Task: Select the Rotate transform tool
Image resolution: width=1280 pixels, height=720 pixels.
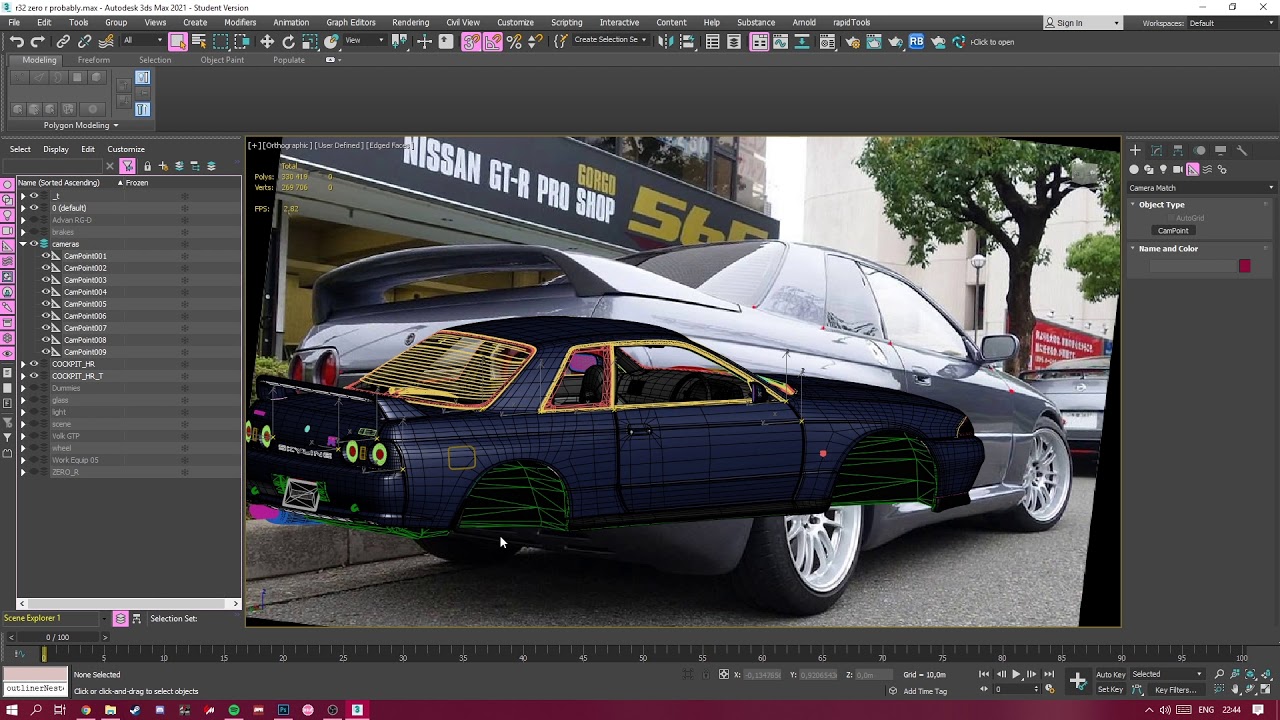Action: pos(289,41)
